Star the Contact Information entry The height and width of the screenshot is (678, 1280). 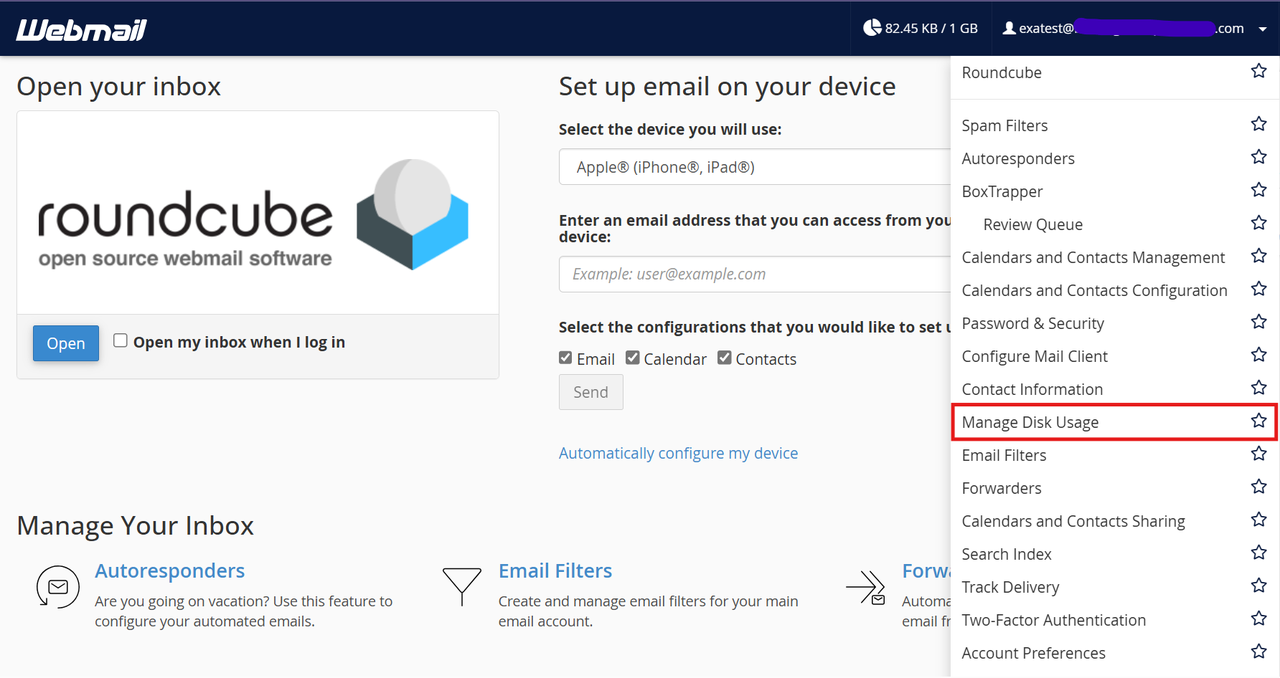pyautogui.click(x=1259, y=388)
